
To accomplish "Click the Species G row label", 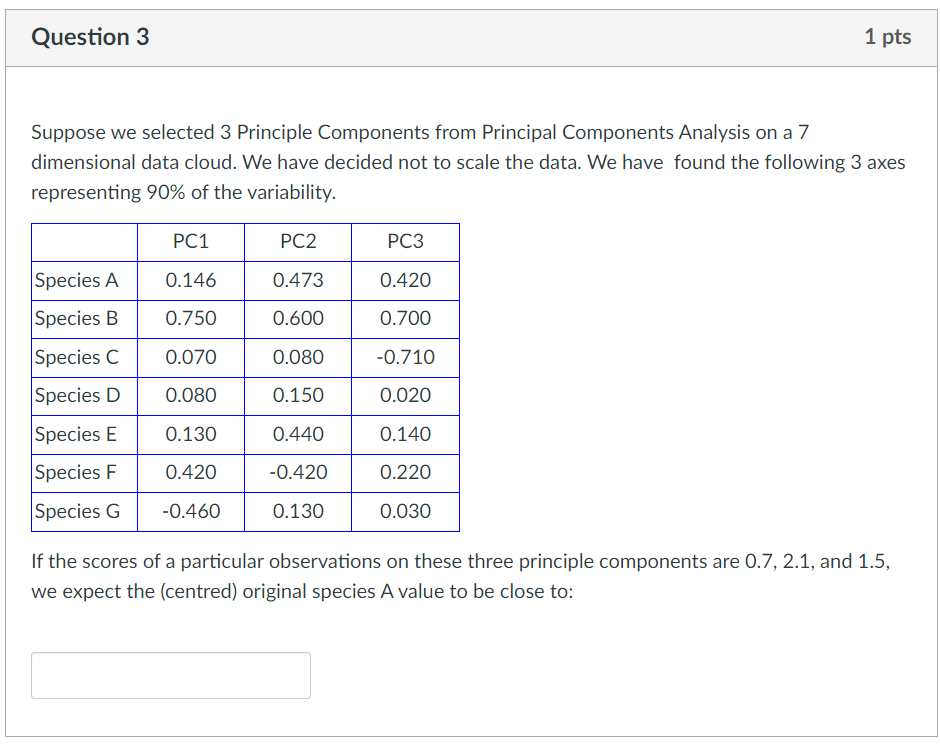I will coord(76,511).
